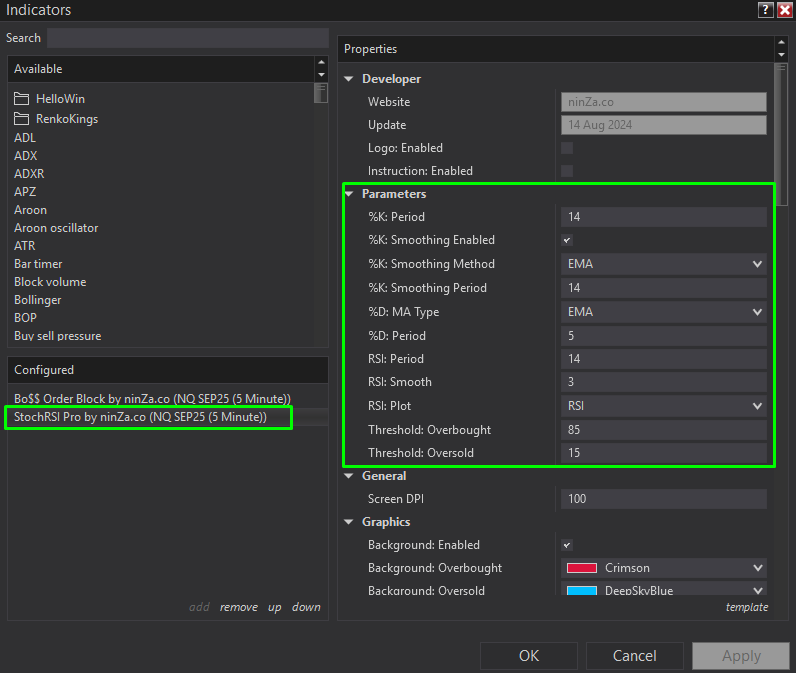Viewport: 796px width, 673px height.
Task: Click the Crimson color swatch
Action: tap(582, 568)
